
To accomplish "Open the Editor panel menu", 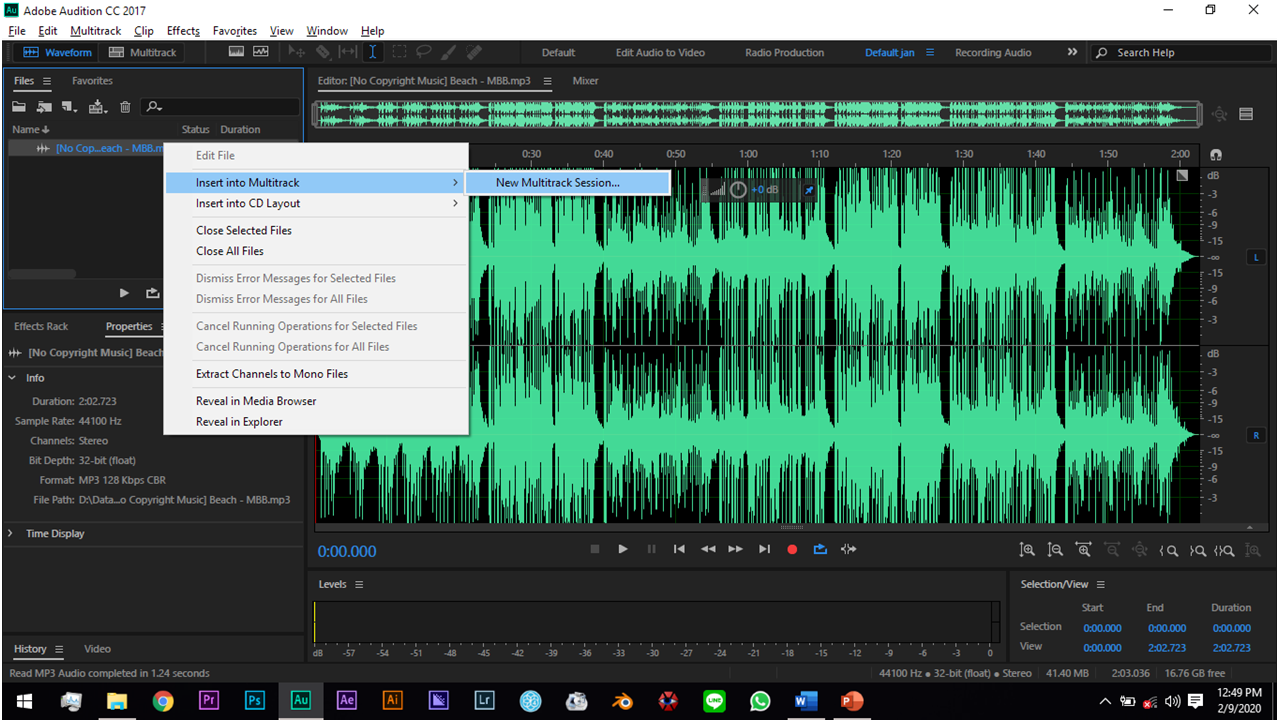I will pyautogui.click(x=546, y=81).
